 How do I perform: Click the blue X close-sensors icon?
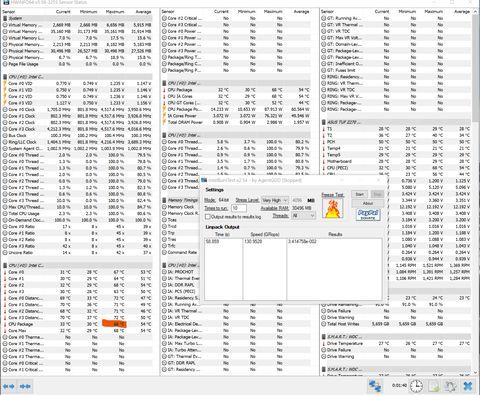click(468, 386)
